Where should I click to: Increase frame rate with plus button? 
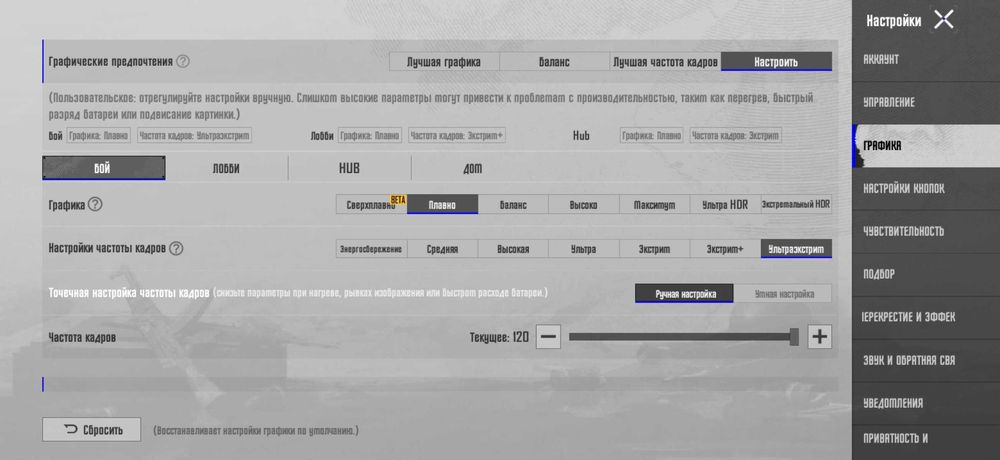click(820, 336)
